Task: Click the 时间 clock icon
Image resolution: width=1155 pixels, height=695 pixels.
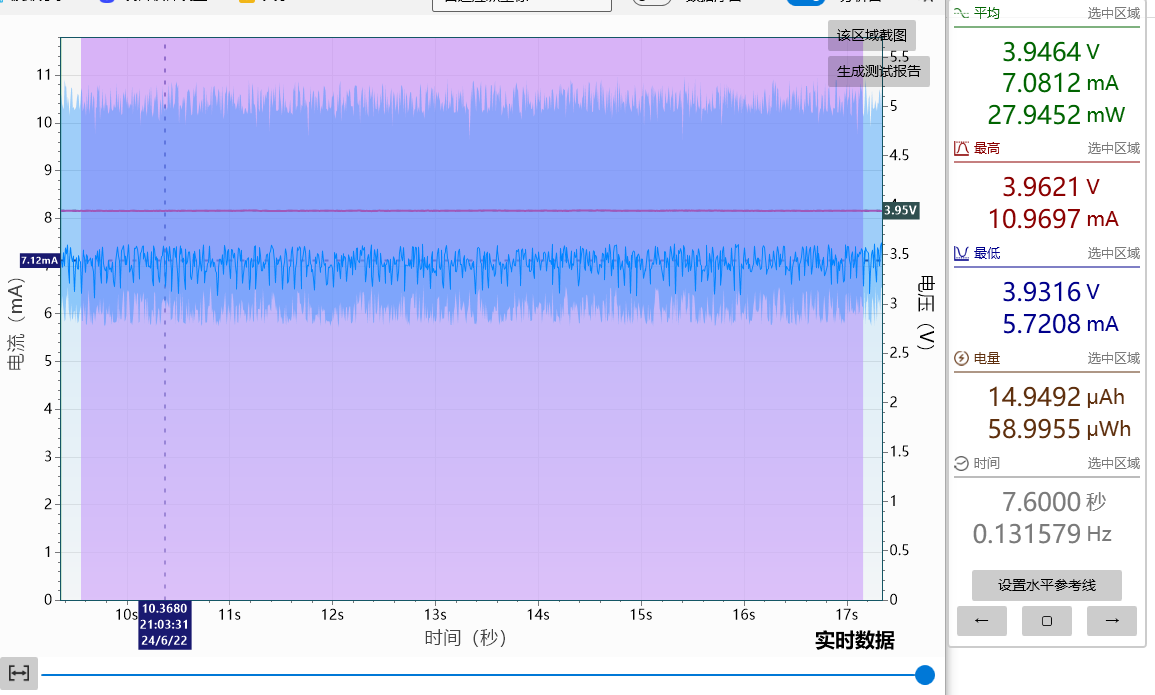Action: [x=961, y=463]
